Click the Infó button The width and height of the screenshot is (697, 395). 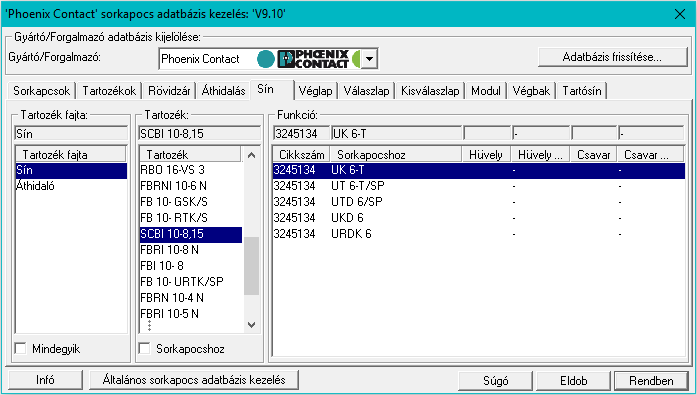click(x=45, y=380)
